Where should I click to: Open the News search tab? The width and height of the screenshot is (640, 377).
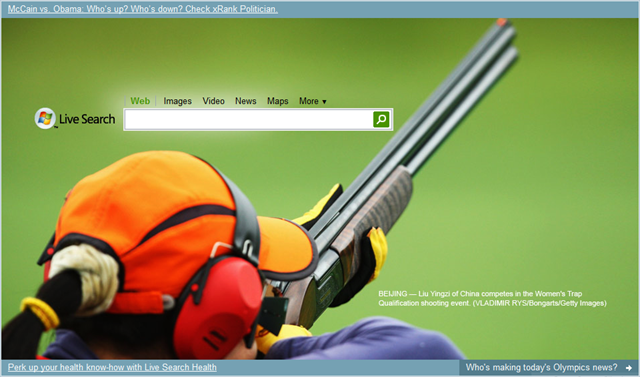[245, 101]
